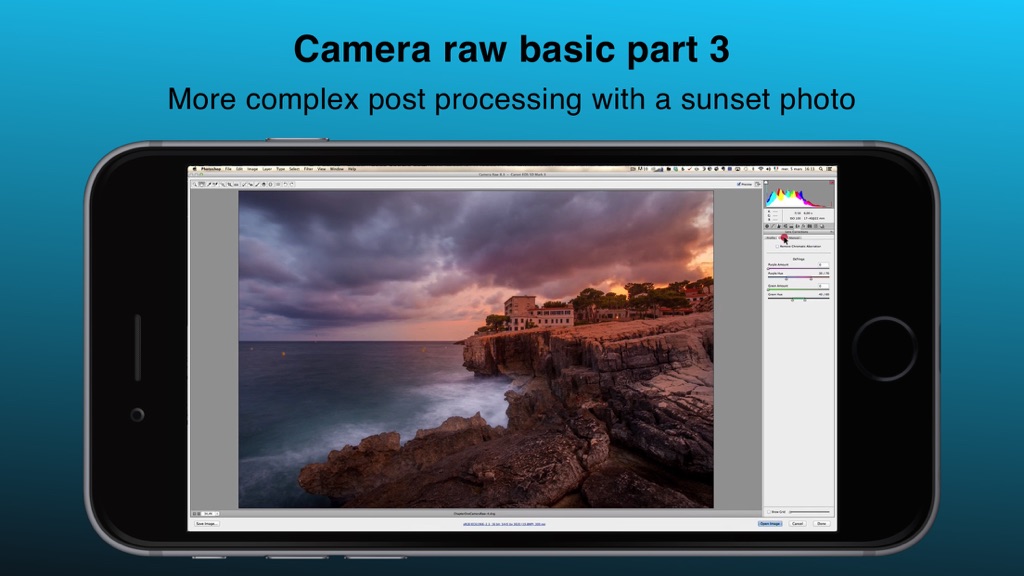Open the Detail panel icon
This screenshot has height=576, width=1024.
pyautogui.click(x=779, y=226)
